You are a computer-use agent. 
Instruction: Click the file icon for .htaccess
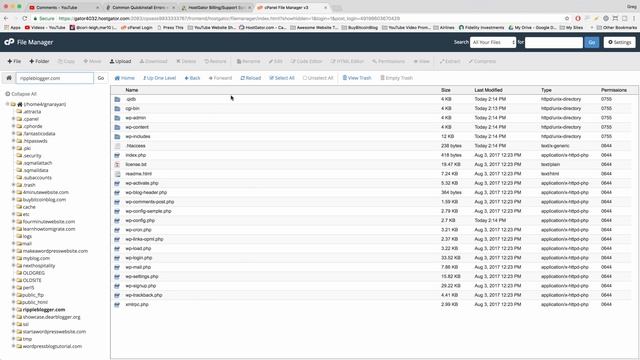pyautogui.click(x=117, y=146)
